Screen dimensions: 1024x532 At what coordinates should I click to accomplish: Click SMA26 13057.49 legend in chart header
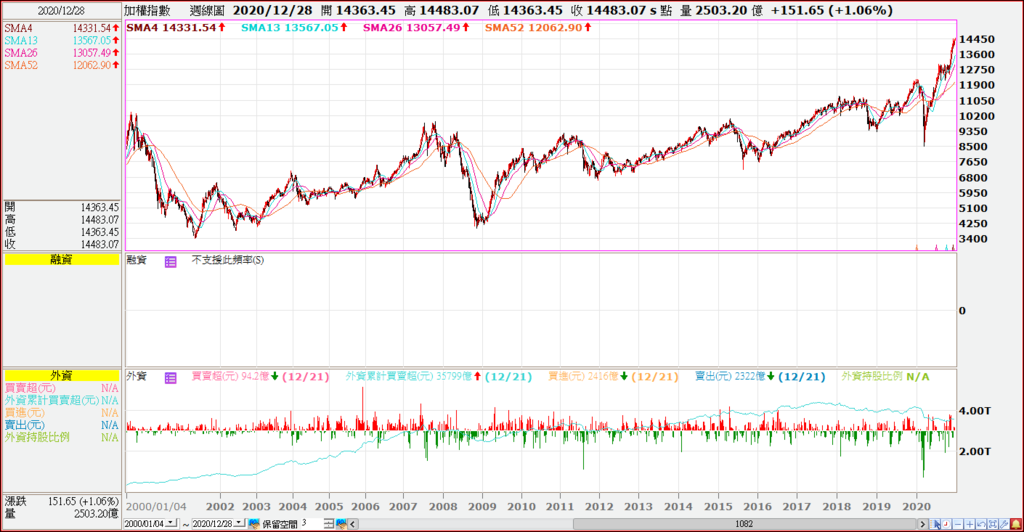(x=416, y=27)
